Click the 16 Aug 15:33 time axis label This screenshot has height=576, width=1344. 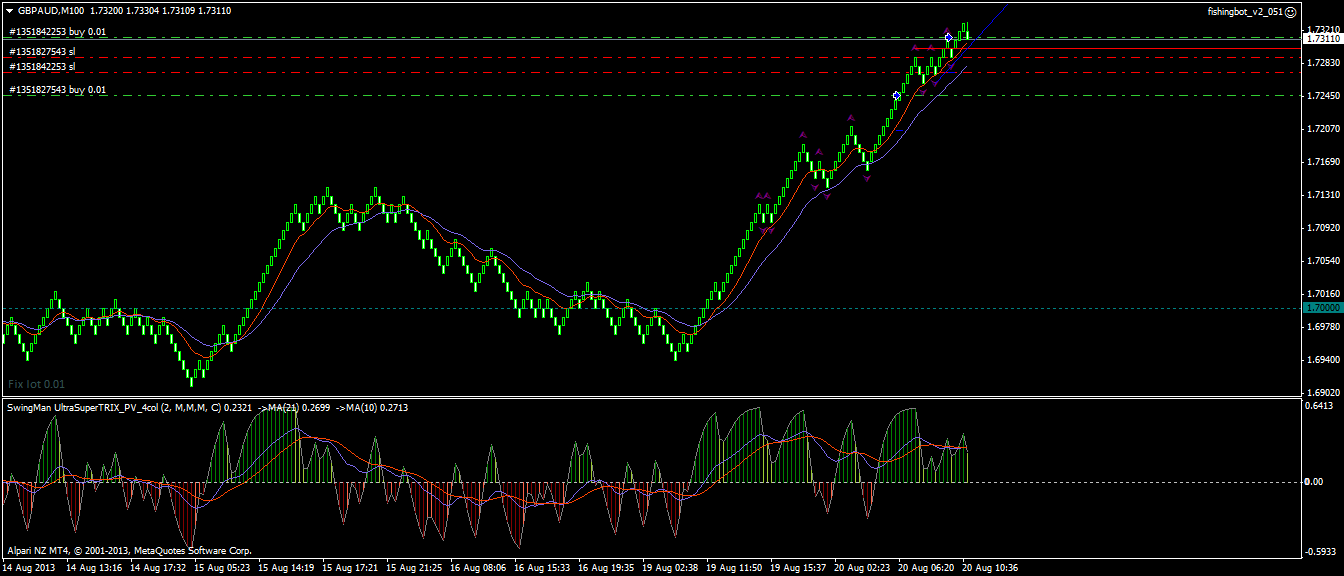(542, 567)
